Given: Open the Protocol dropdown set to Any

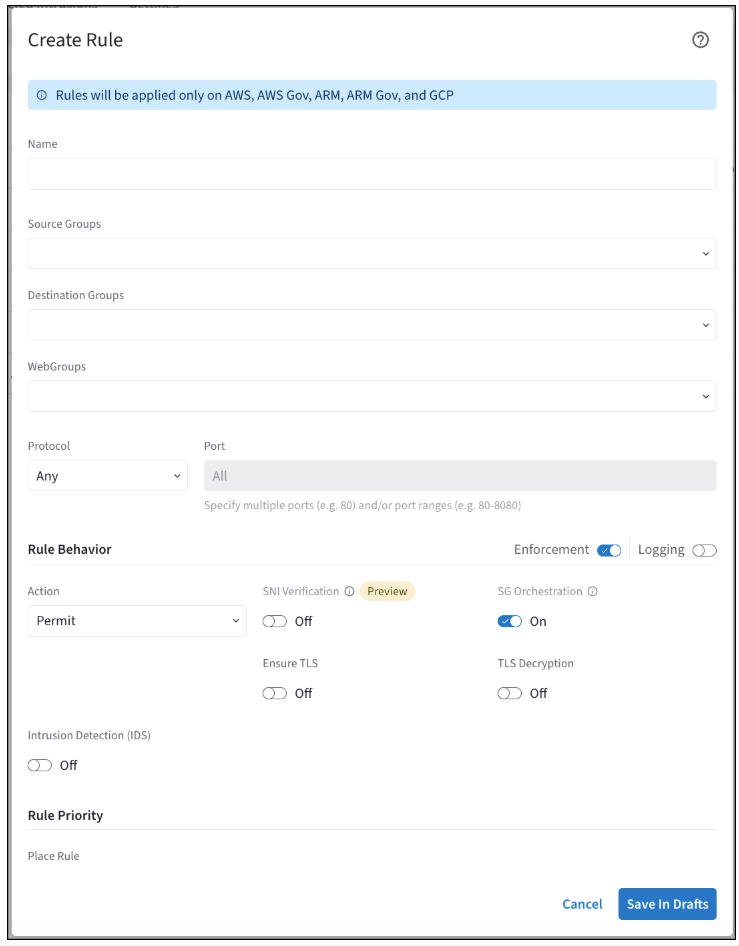Looking at the screenshot, I should pyautogui.click(x=107, y=476).
